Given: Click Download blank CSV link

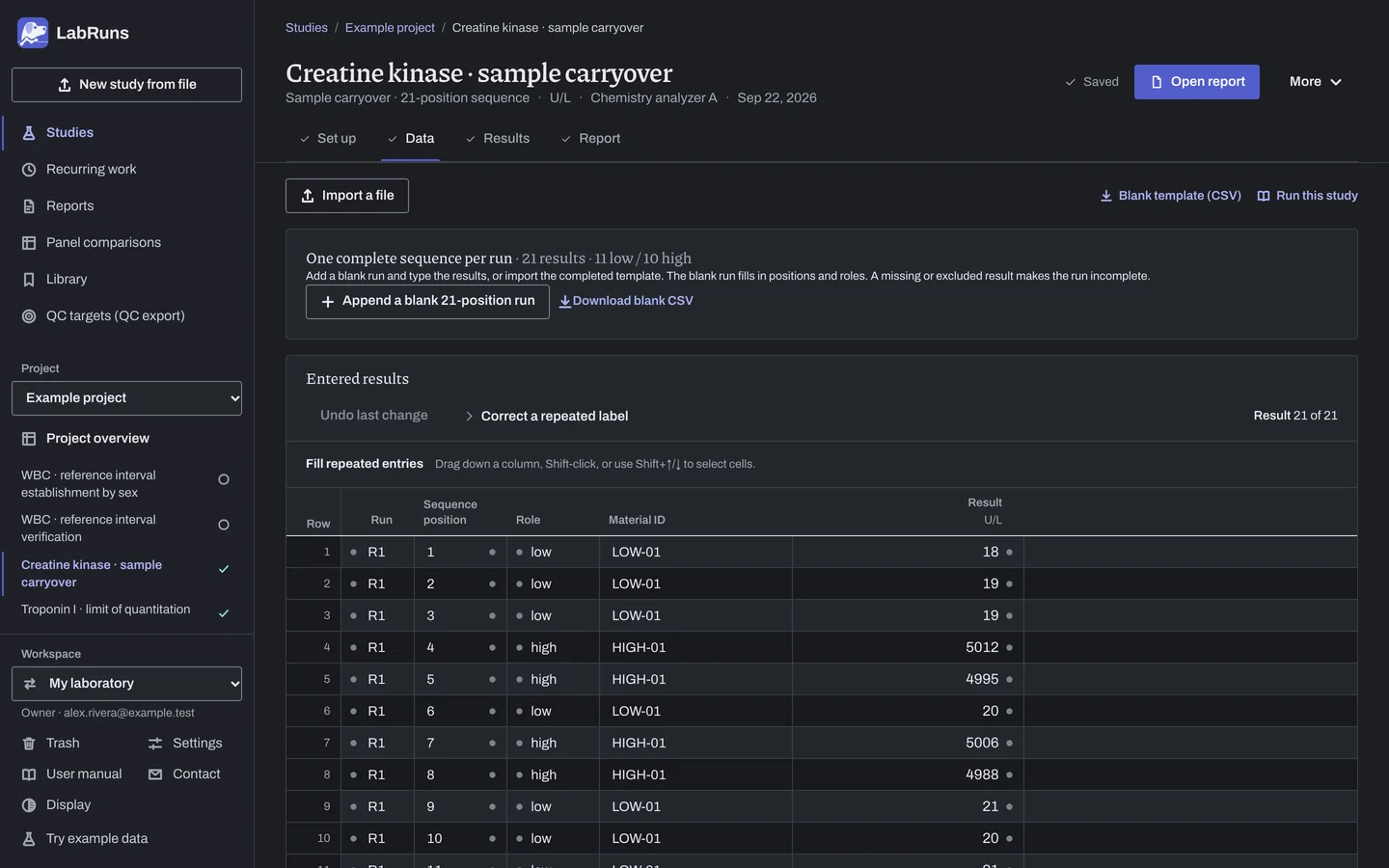Looking at the screenshot, I should pyautogui.click(x=626, y=302).
